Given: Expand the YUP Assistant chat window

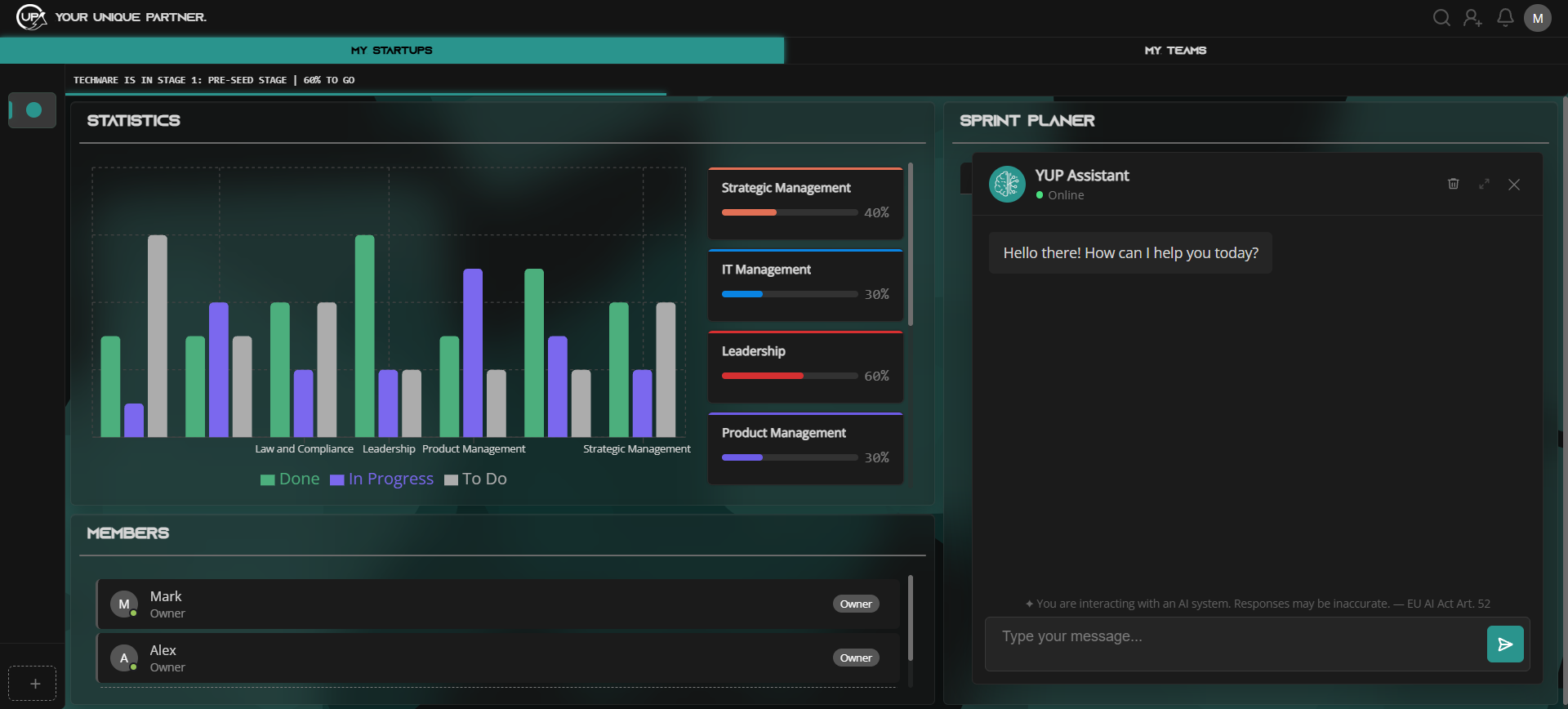Looking at the screenshot, I should point(1484,184).
